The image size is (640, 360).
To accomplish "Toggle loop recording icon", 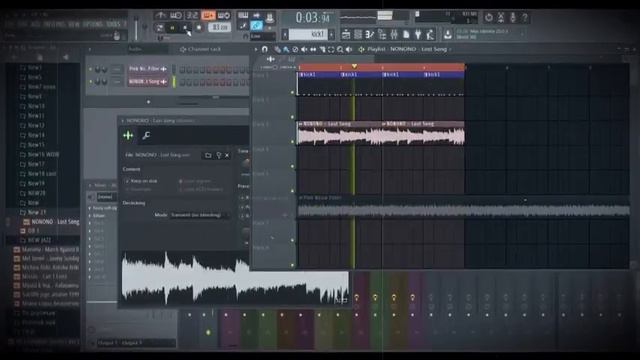I will [224, 16].
